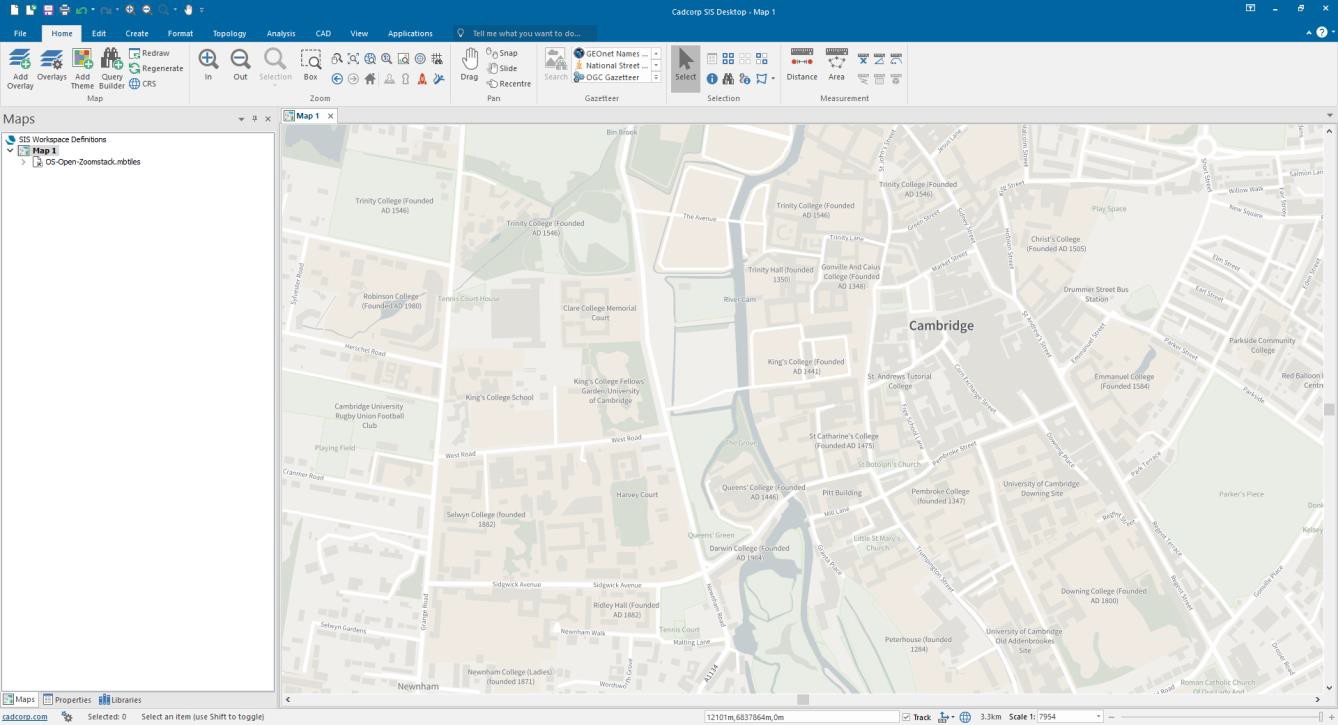Screen dimensions: 1338x725
Task: Zoom In on the map
Action: point(208,65)
